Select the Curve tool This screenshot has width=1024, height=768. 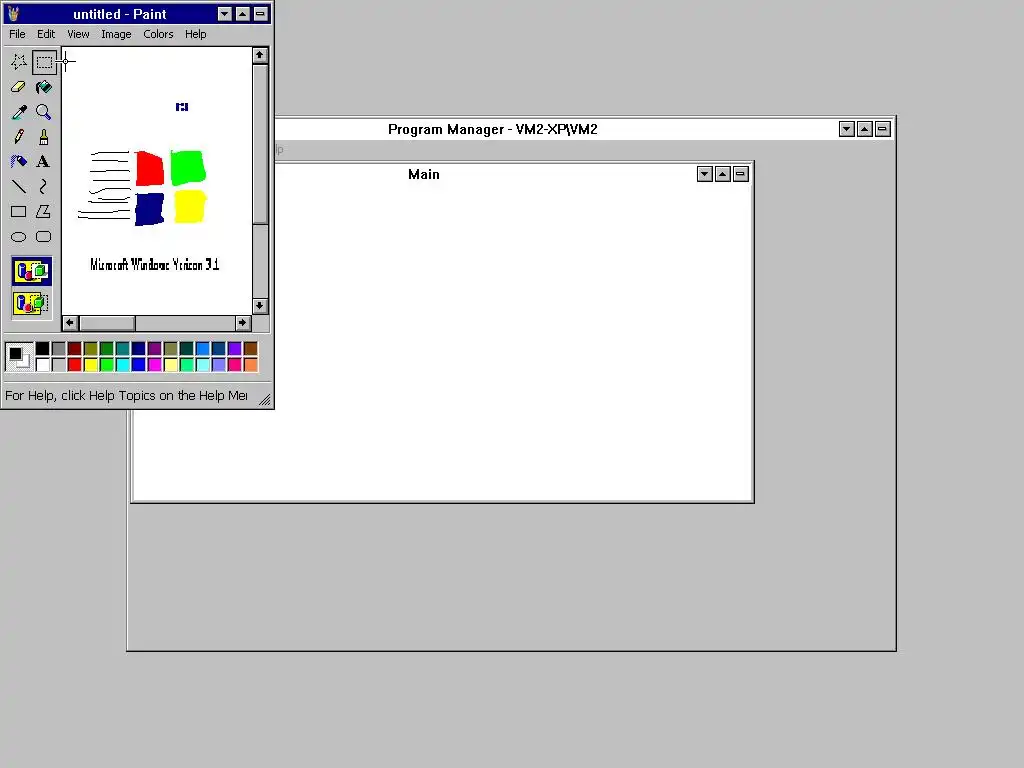click(x=44, y=187)
